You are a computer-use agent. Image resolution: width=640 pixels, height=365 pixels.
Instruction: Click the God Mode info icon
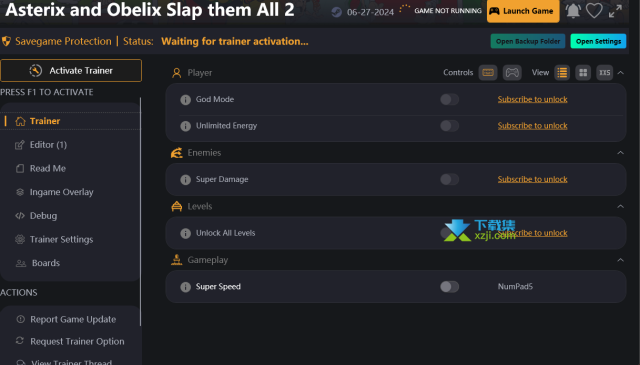(x=185, y=100)
